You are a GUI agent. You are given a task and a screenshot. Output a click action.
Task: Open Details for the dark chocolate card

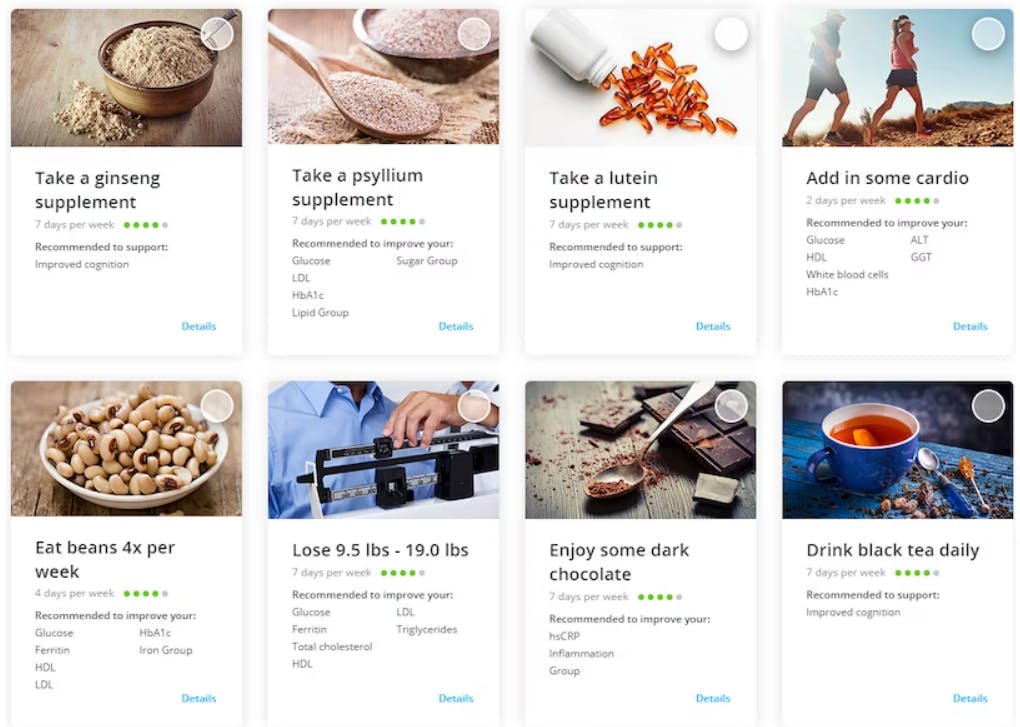point(713,698)
